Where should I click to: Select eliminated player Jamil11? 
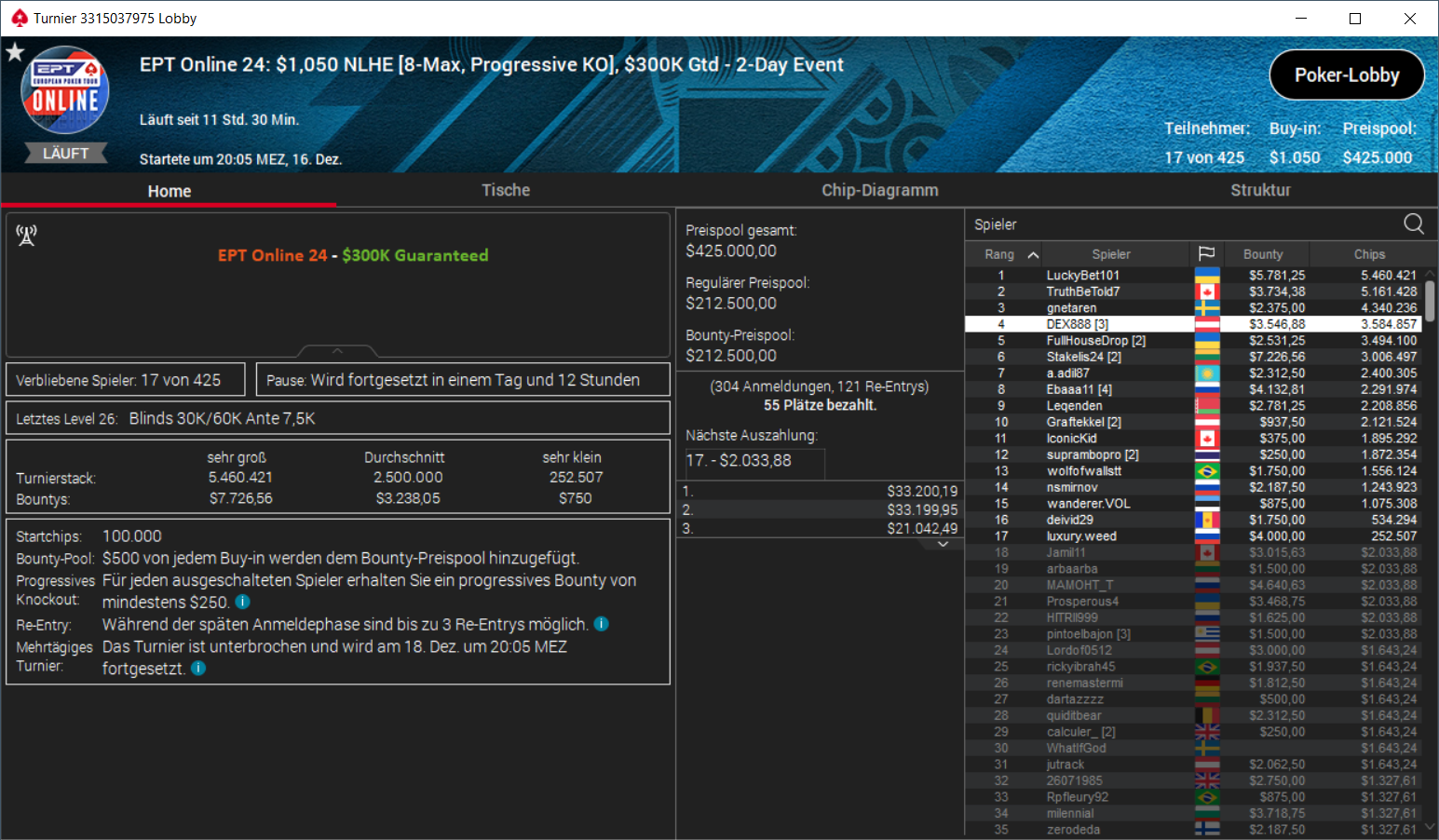pyautogui.click(x=1194, y=552)
